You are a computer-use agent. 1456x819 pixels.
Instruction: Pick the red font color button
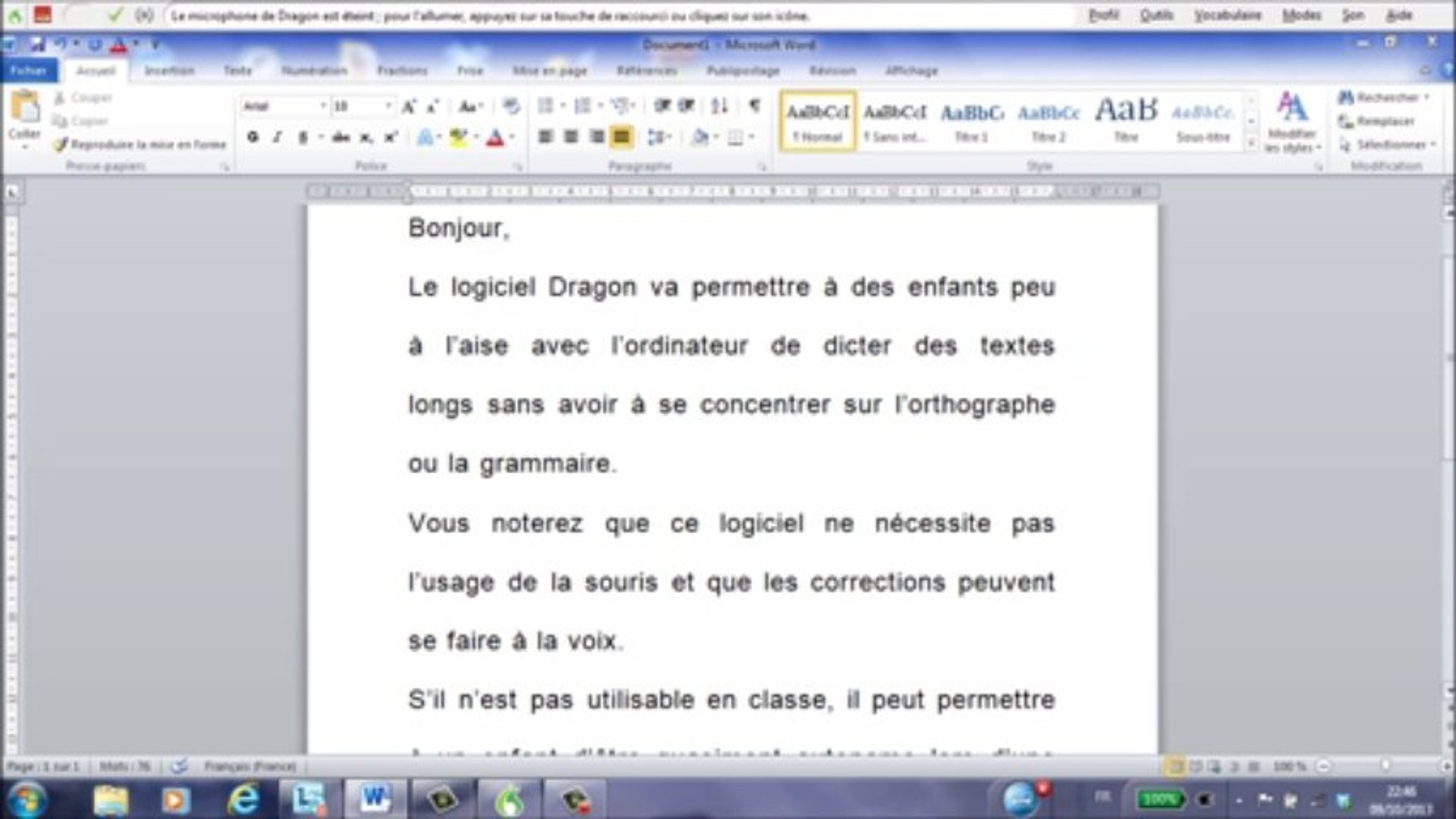pyautogui.click(x=495, y=137)
